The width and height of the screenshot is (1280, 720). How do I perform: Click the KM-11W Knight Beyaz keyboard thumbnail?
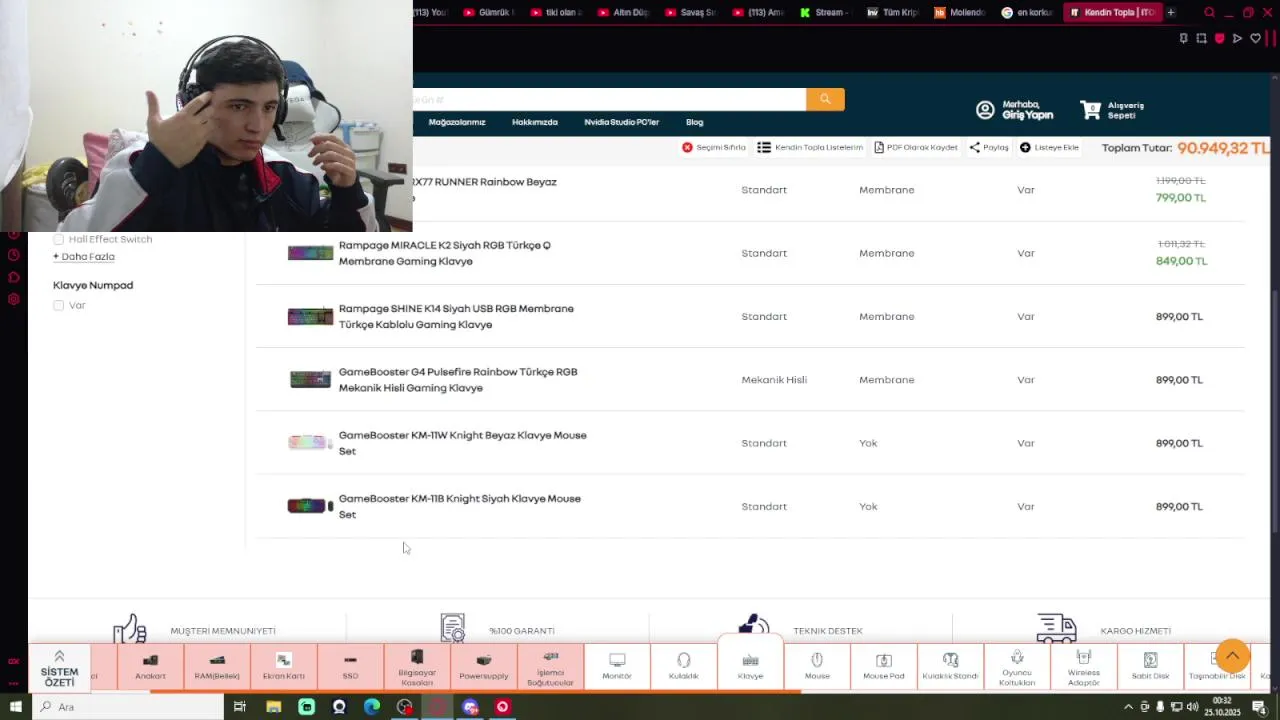click(310, 442)
